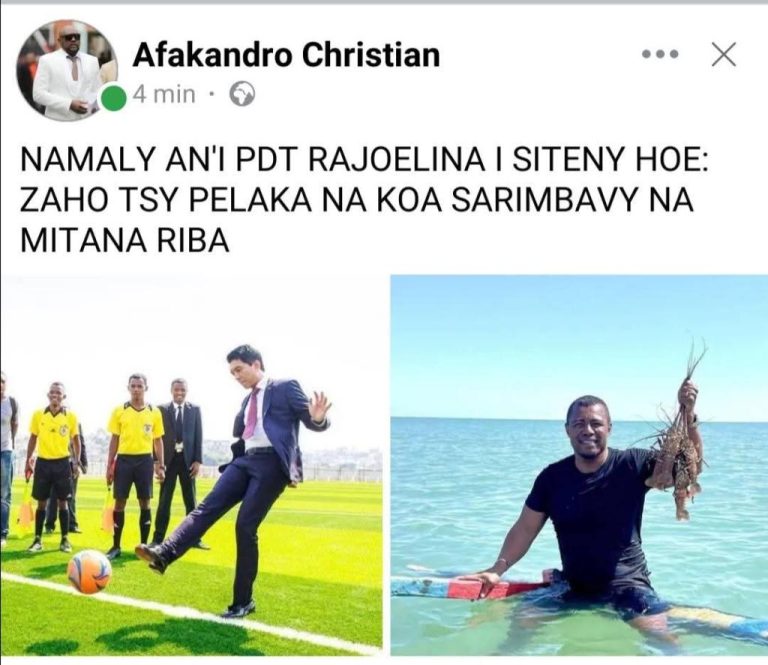This screenshot has width=768, height=665.
Task: Click the leftmost referee in yellow jersey
Action: click(x=54, y=466)
